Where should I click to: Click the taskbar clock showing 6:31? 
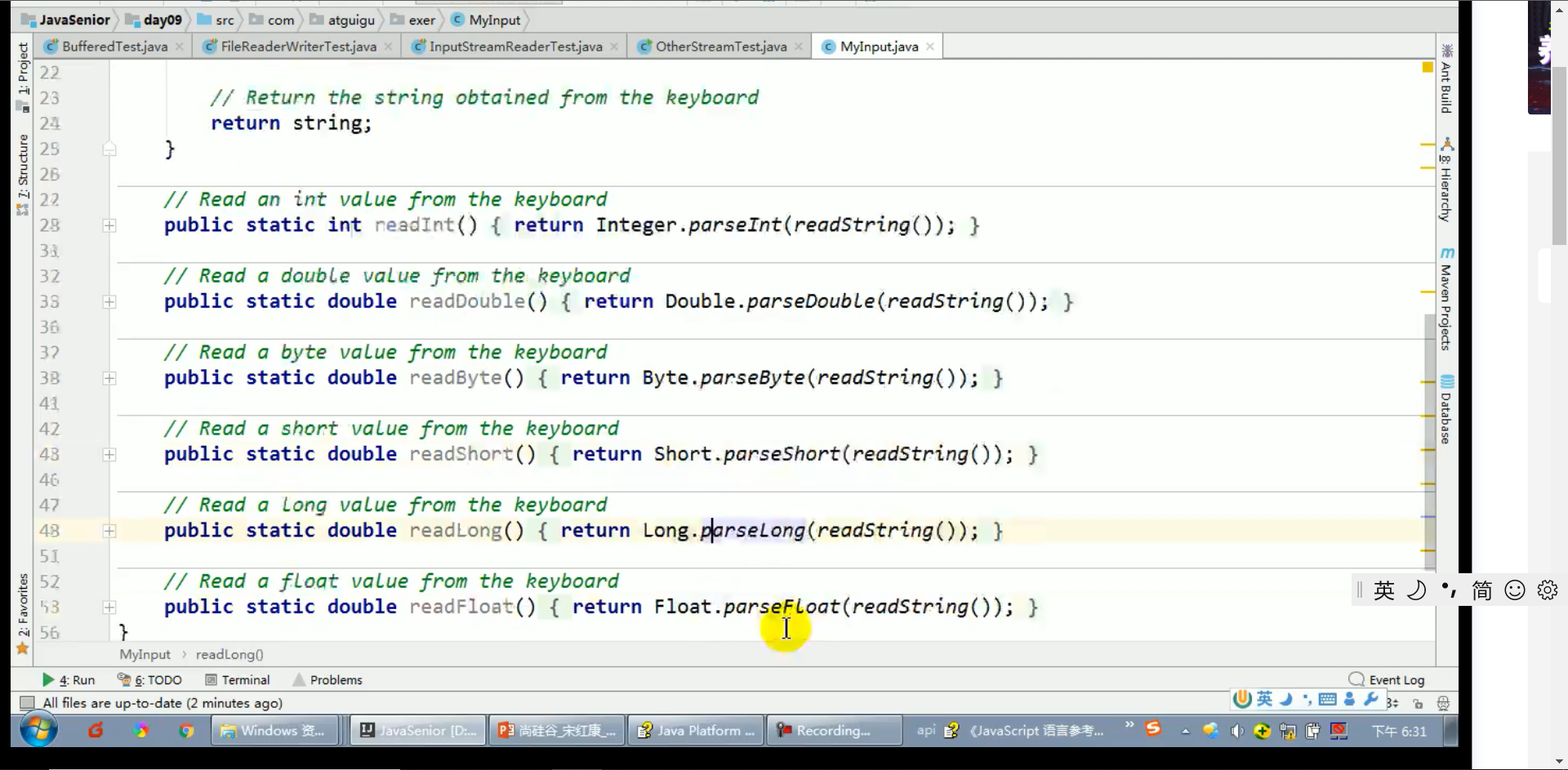point(1399,731)
